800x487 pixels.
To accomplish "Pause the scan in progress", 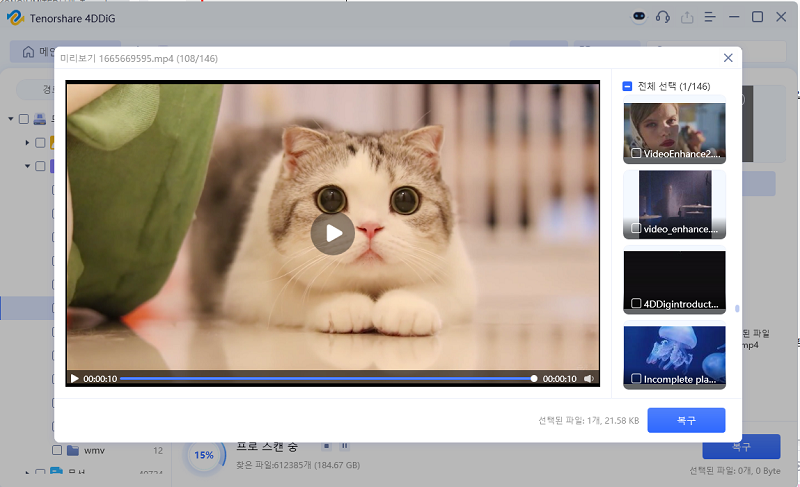I will tap(342, 446).
